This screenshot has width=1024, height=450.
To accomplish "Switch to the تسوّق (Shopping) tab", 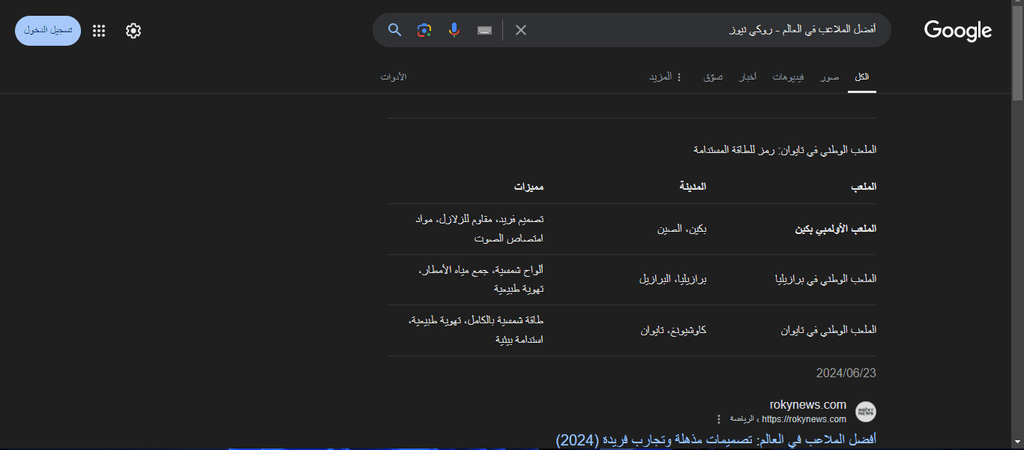I will (712, 77).
